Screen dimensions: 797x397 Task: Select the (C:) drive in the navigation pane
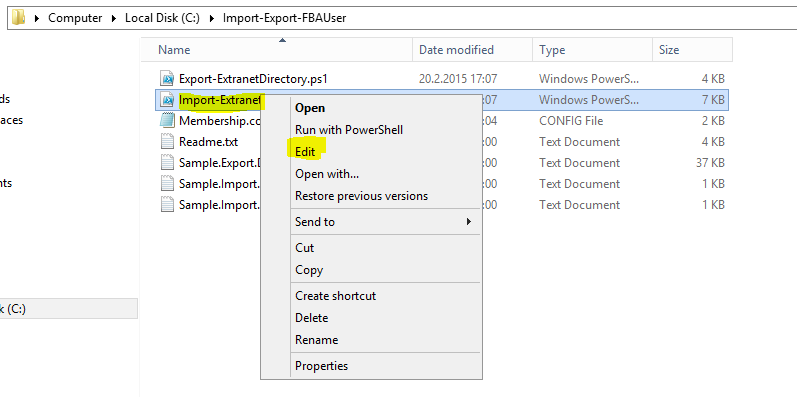(69, 309)
